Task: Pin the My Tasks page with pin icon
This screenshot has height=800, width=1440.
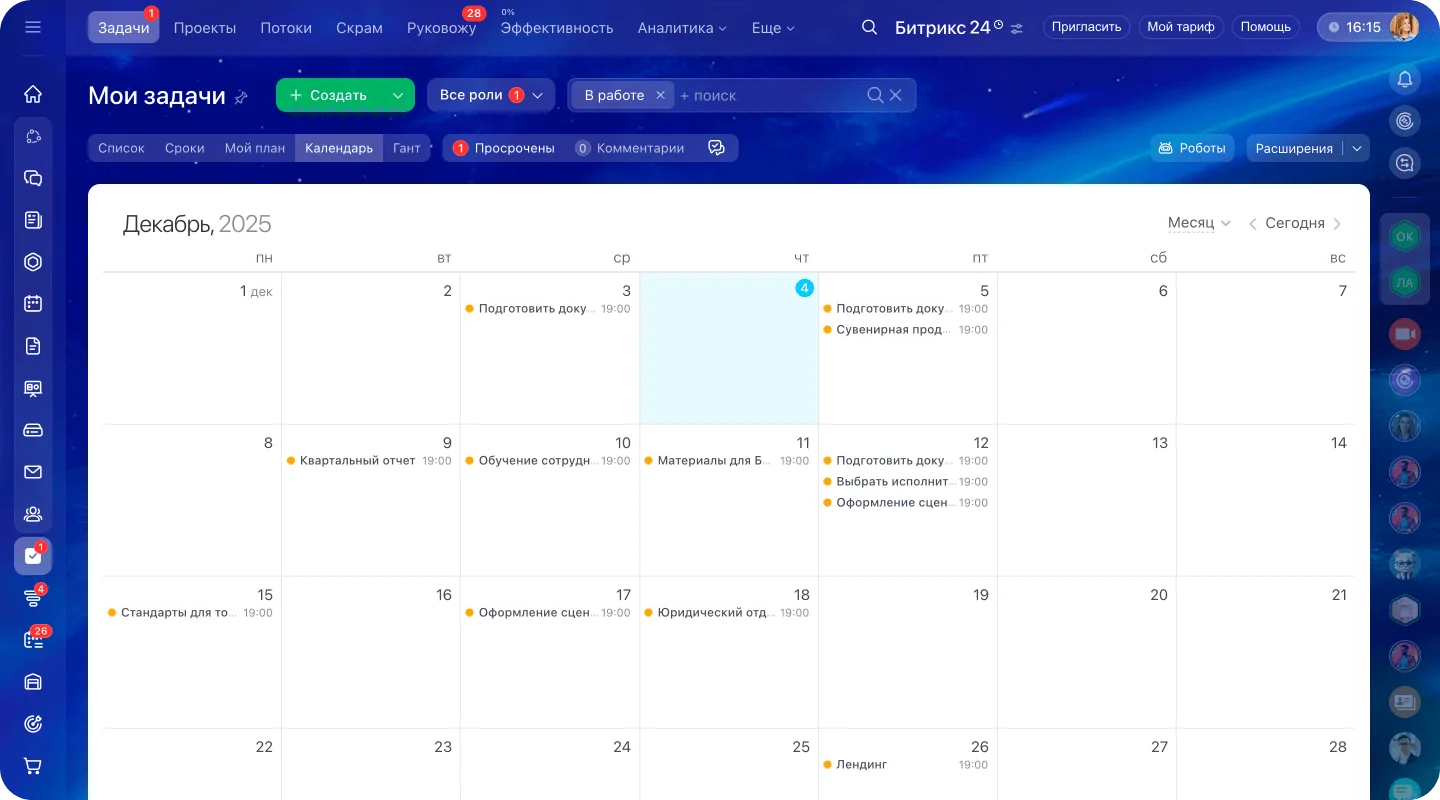Action: [241, 97]
